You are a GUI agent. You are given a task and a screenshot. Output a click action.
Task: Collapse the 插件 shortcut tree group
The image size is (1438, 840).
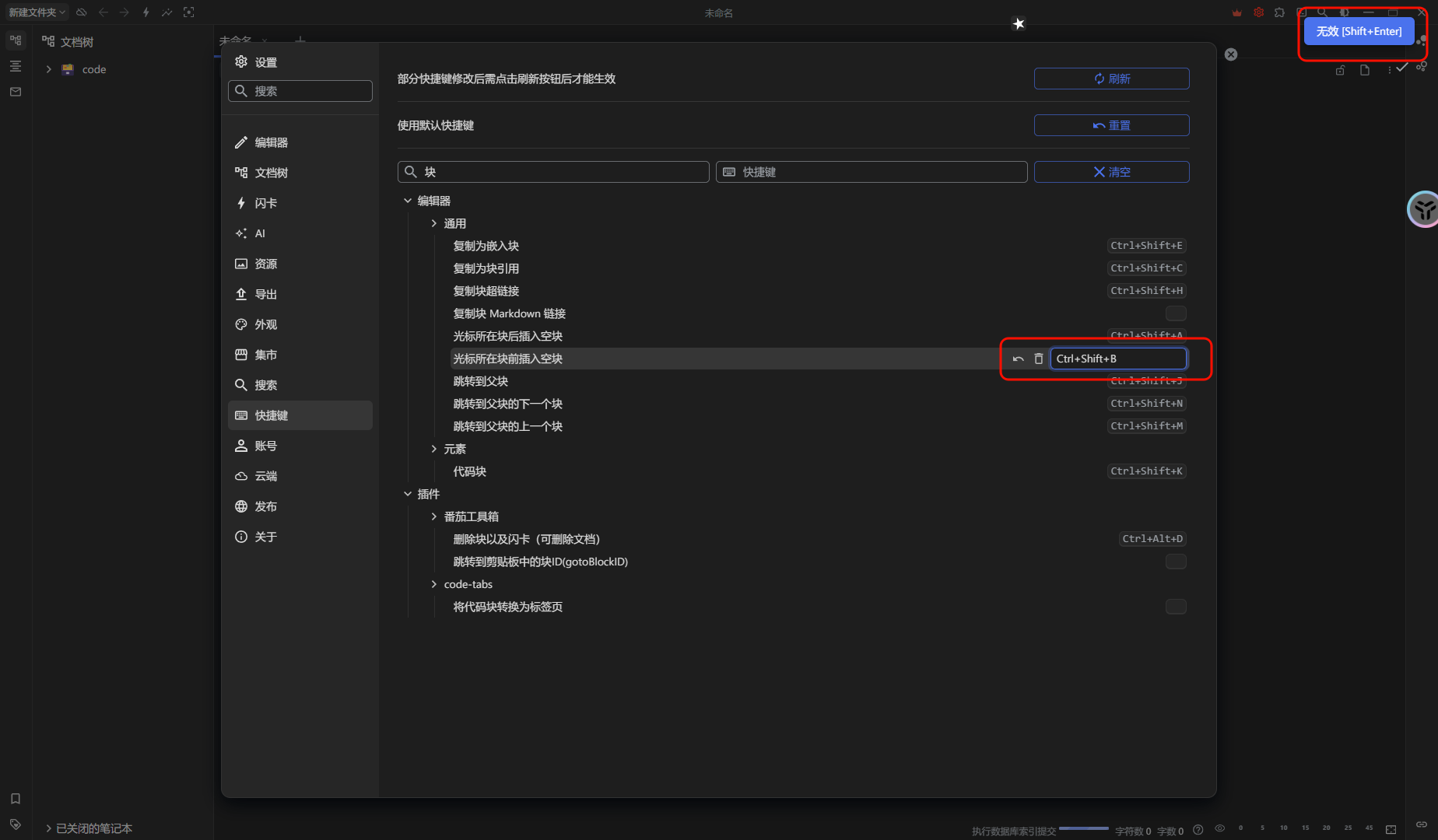(x=408, y=494)
